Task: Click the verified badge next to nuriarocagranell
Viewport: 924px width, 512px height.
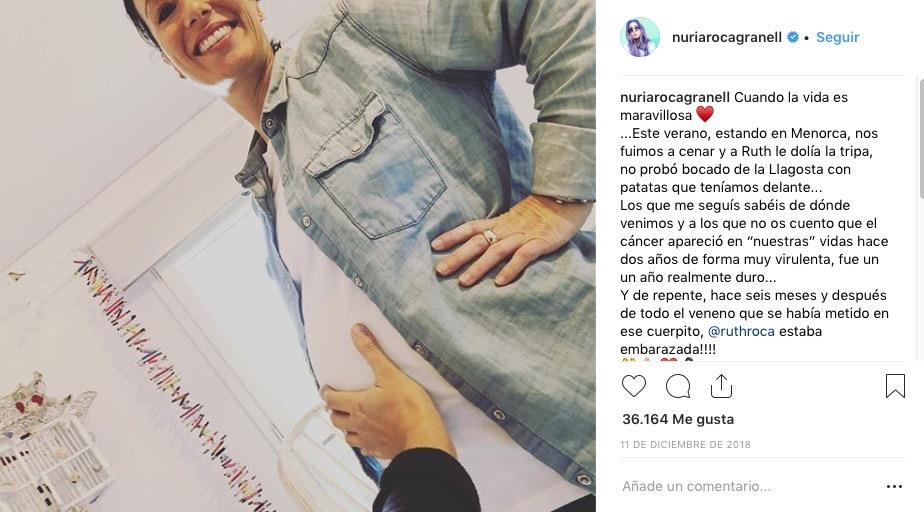Action: (793, 37)
